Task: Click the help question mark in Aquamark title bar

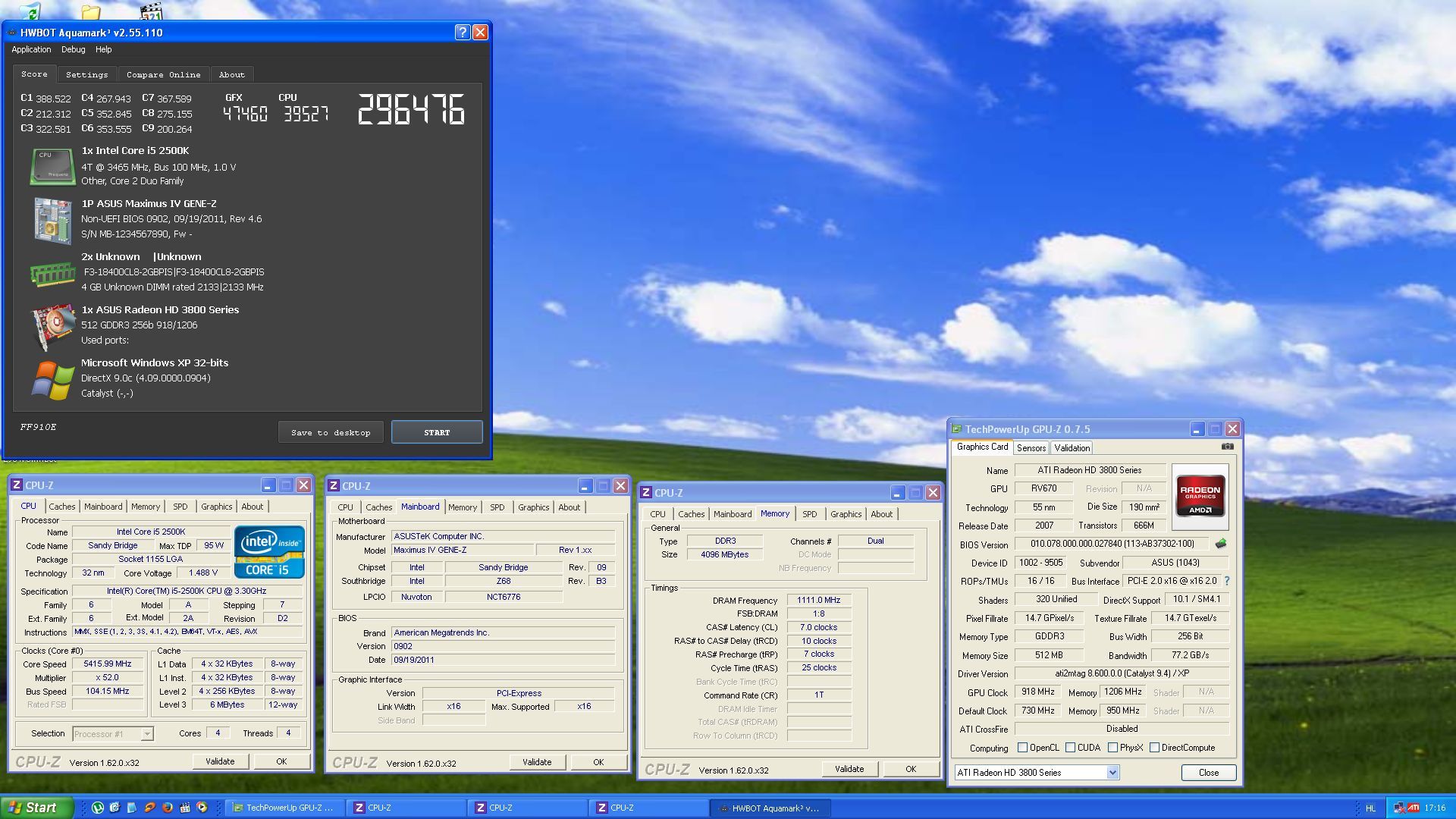Action: [x=462, y=32]
